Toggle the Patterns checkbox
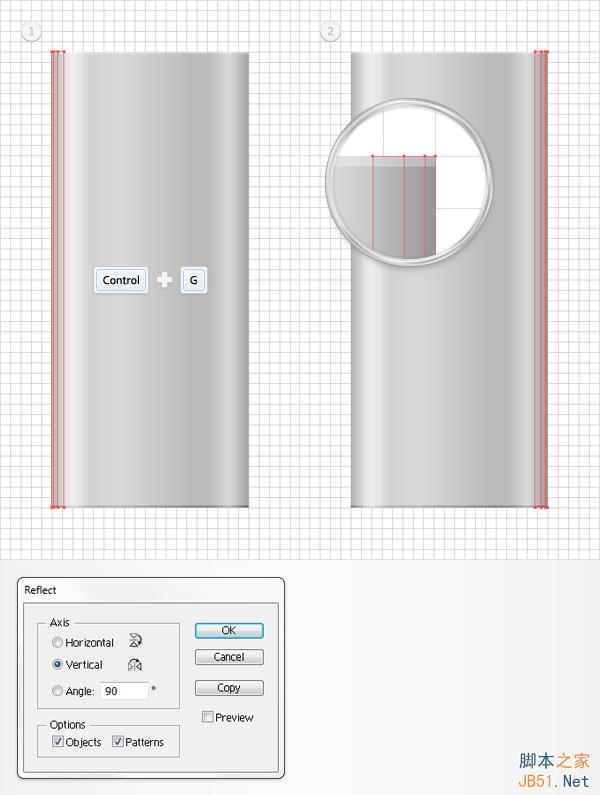Screen dimensions: 600x795 (x=118, y=741)
